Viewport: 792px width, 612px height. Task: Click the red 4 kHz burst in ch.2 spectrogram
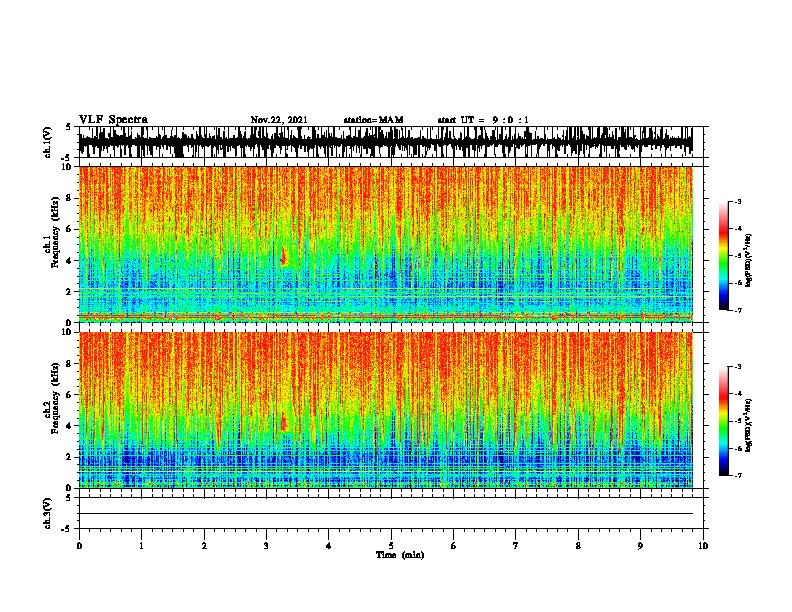point(284,421)
